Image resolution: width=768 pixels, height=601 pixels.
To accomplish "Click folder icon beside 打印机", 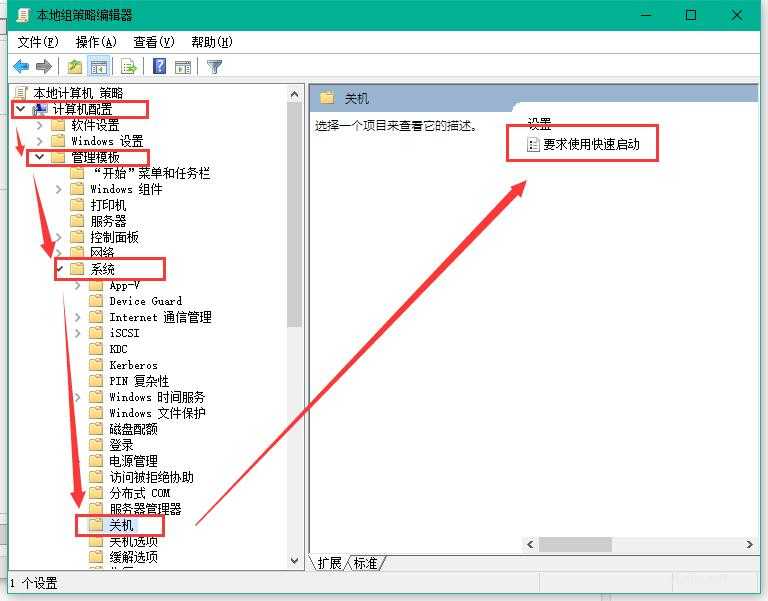I will (x=77, y=205).
